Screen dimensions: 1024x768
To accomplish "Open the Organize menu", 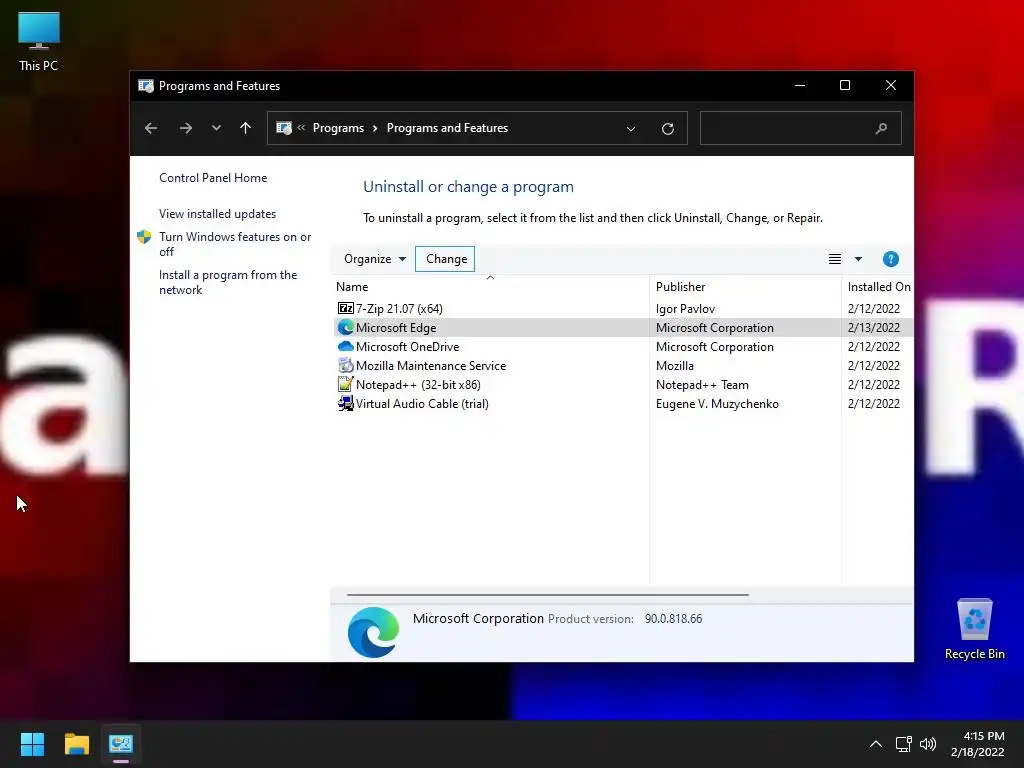I will (375, 259).
